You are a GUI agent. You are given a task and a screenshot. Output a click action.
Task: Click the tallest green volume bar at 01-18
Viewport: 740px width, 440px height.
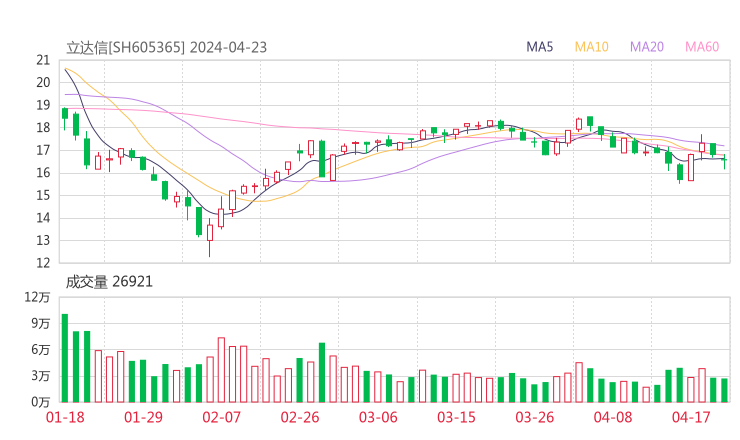[x=65, y=358]
